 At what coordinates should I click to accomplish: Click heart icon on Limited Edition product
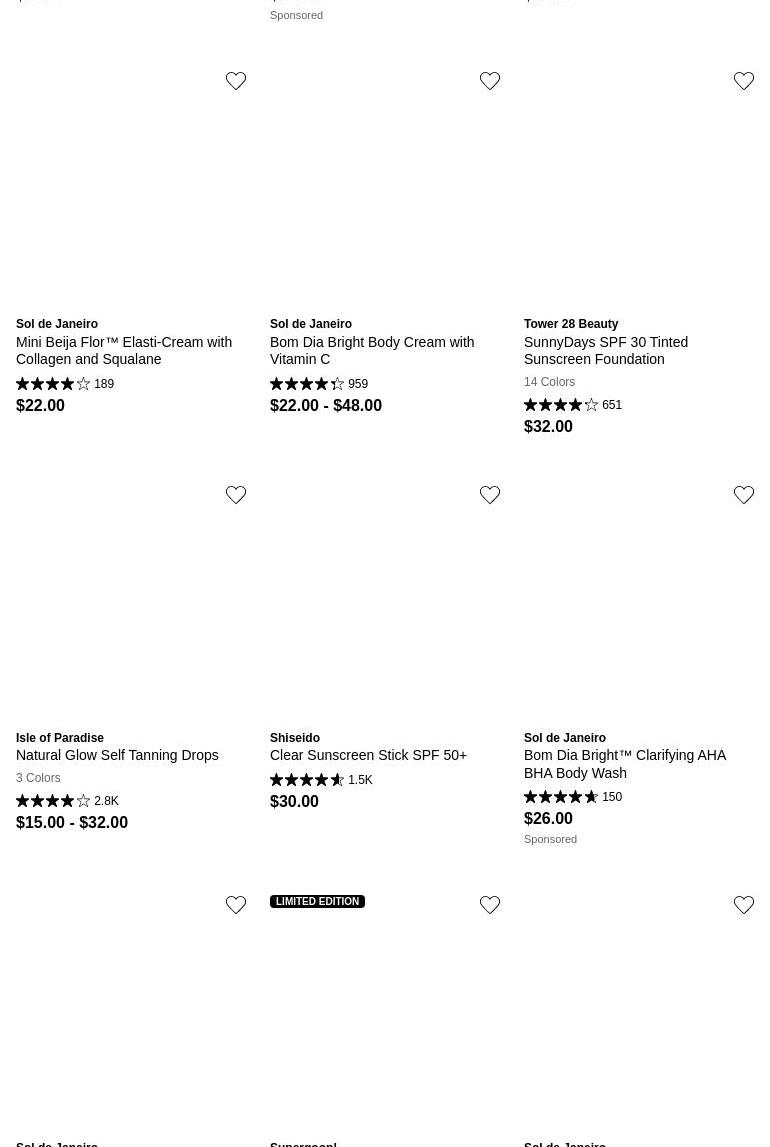coord(490,905)
